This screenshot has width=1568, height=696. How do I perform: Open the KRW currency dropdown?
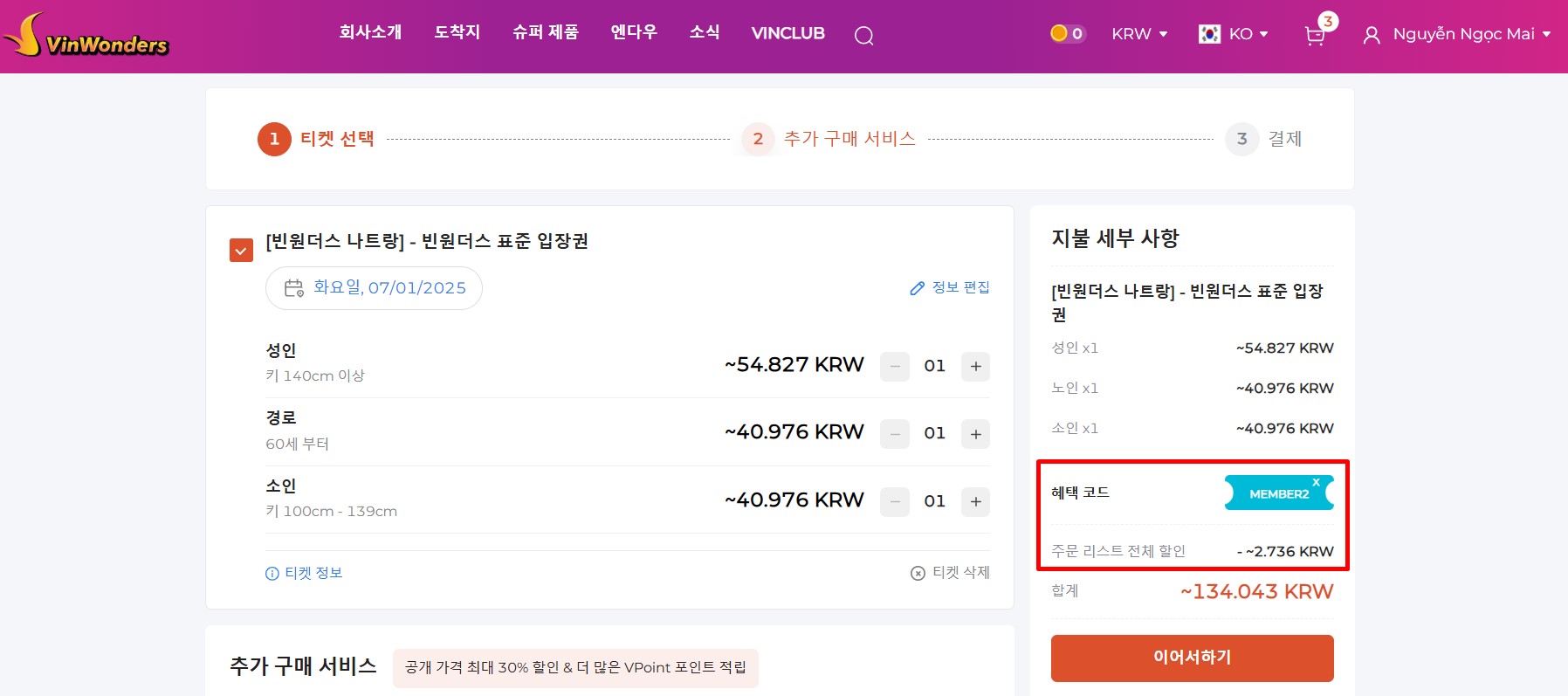tap(1138, 34)
